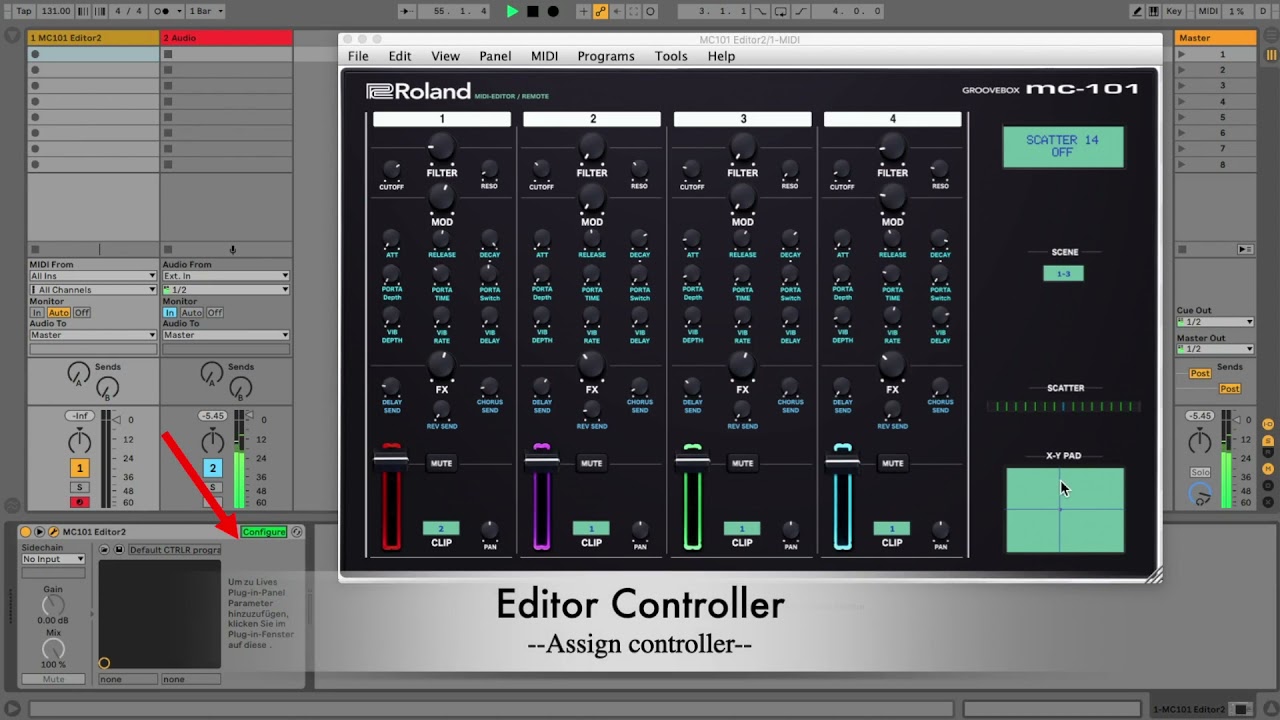Set track 1 monitor to Off
1280x720 pixels.
pyautogui.click(x=82, y=313)
